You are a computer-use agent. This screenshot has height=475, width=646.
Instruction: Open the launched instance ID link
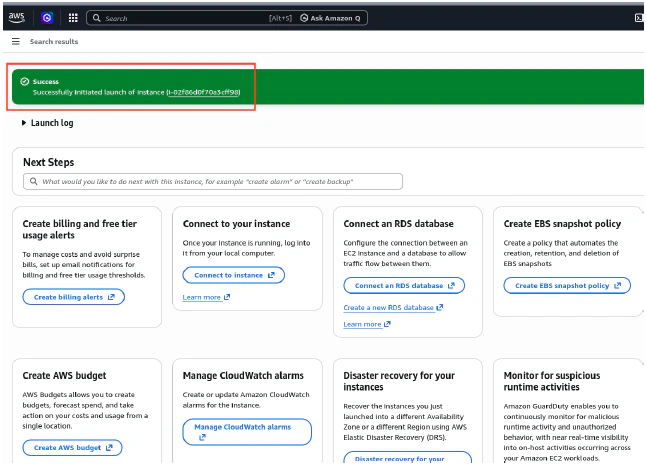coord(204,92)
